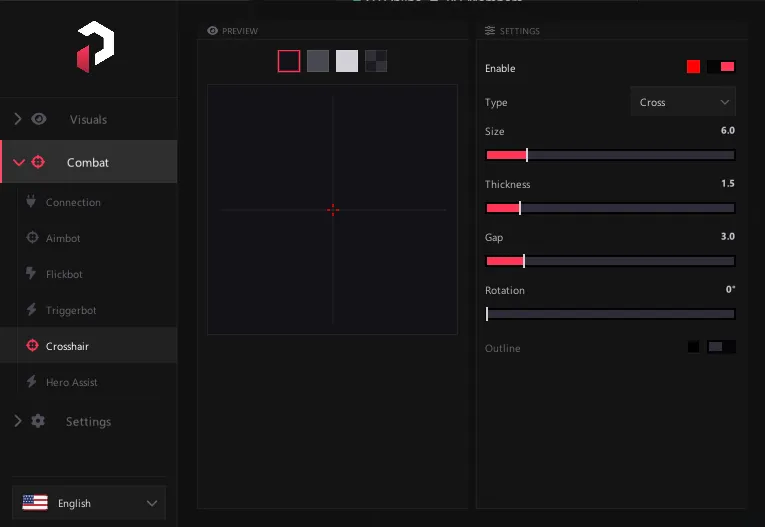Viewport: 765px width, 527px height.
Task: Click the Outline label
Action: 503,348
